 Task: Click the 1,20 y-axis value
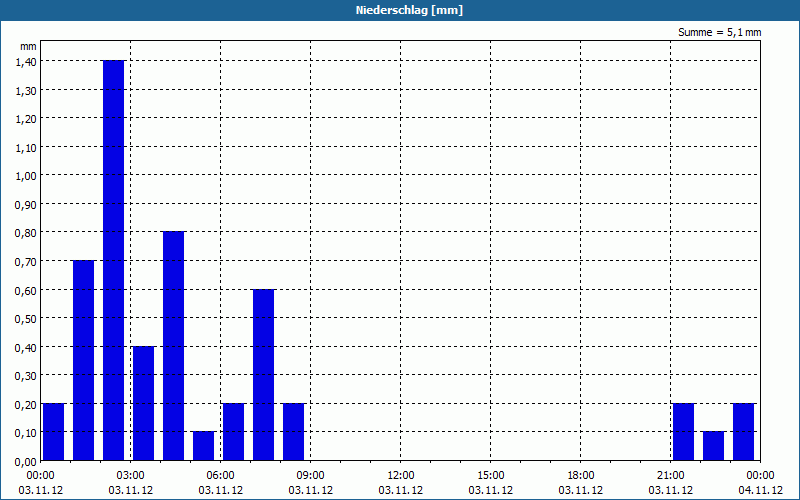pyautogui.click(x=26, y=118)
